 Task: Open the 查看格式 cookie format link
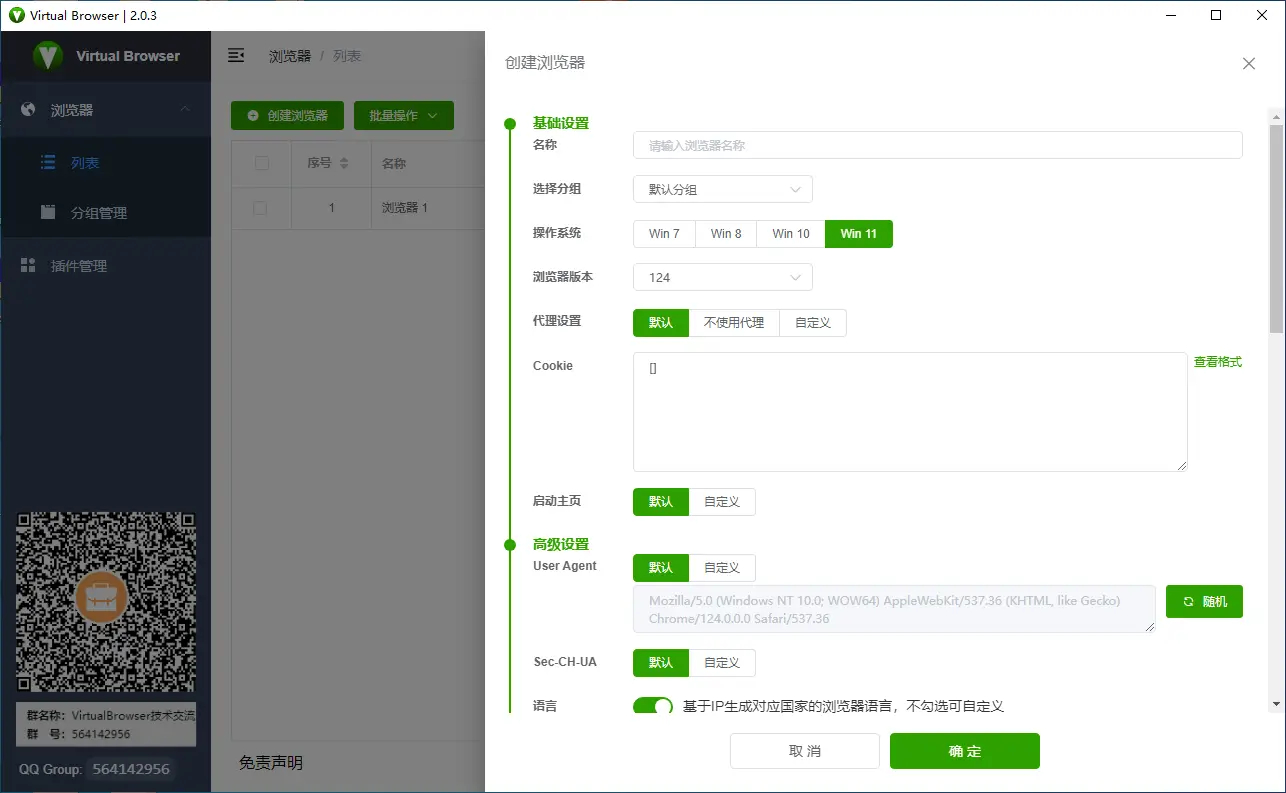1217,362
